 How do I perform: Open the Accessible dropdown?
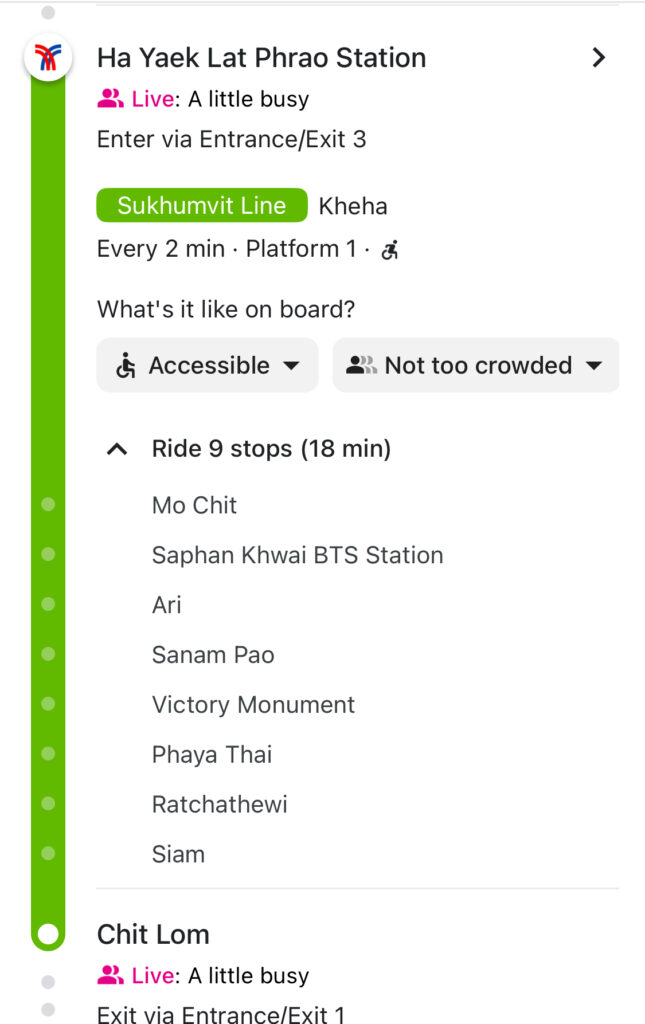(207, 365)
